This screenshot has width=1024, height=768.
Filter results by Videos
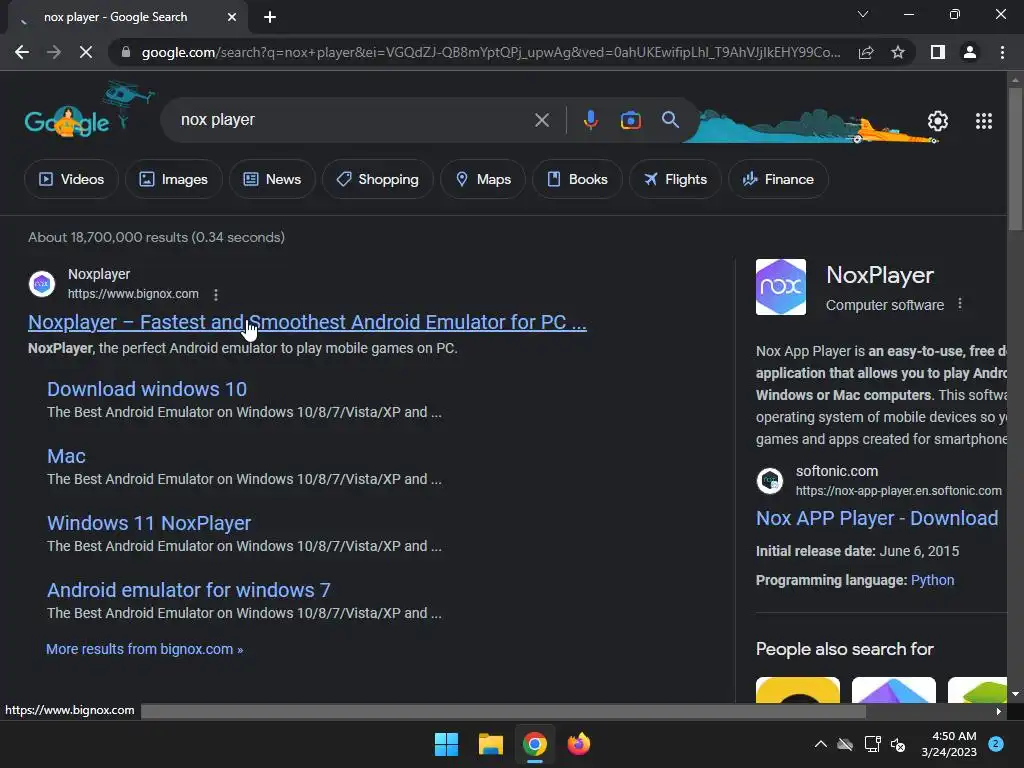[71, 179]
